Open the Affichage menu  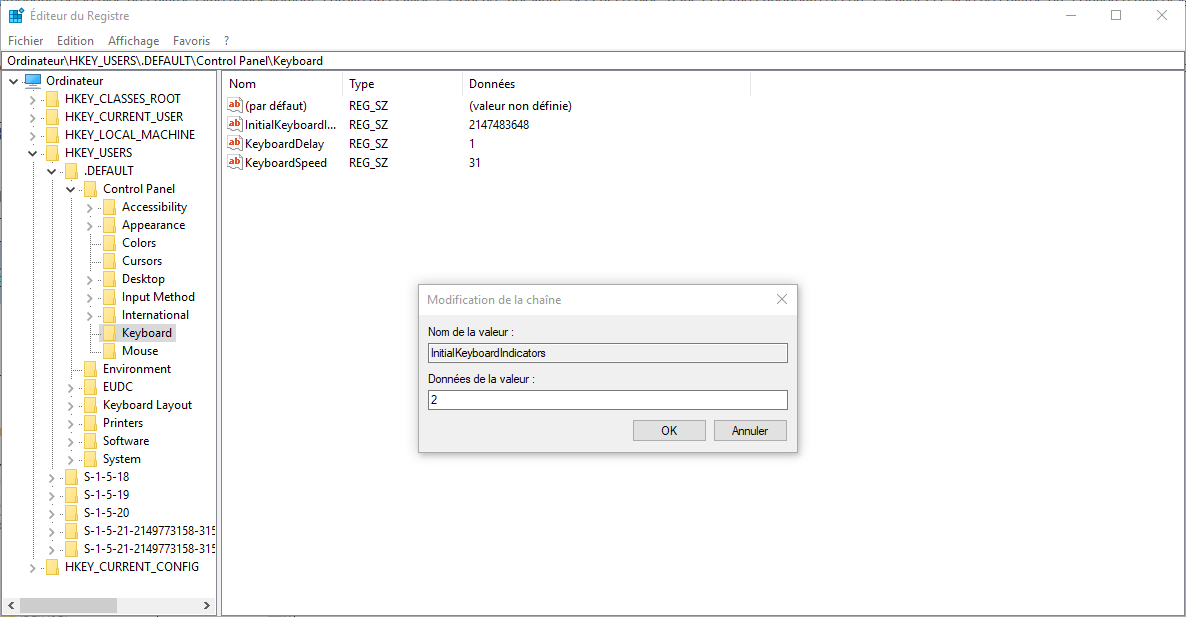click(x=133, y=40)
